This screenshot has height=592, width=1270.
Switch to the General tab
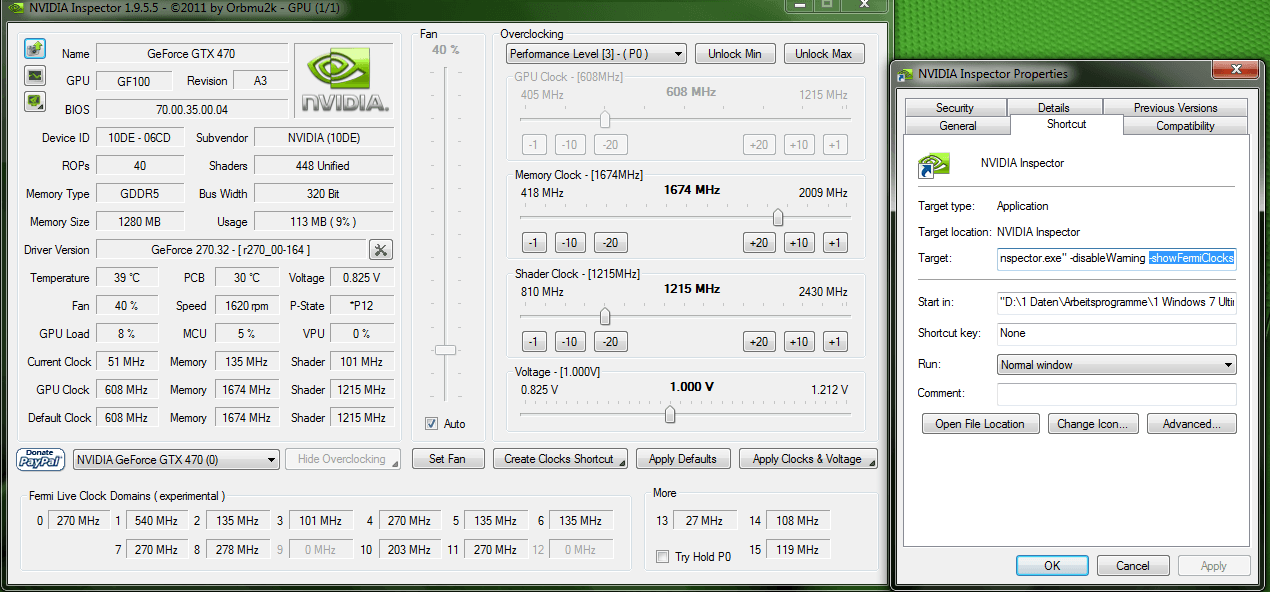[958, 126]
